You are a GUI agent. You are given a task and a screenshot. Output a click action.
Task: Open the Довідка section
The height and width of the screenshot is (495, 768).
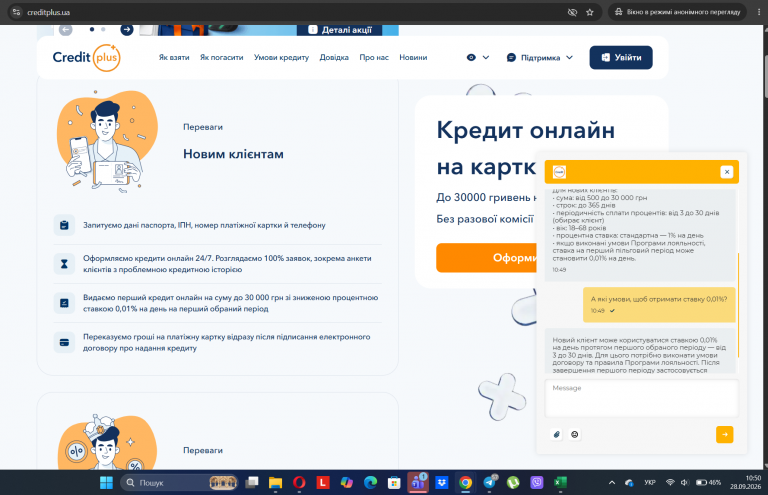pyautogui.click(x=334, y=57)
